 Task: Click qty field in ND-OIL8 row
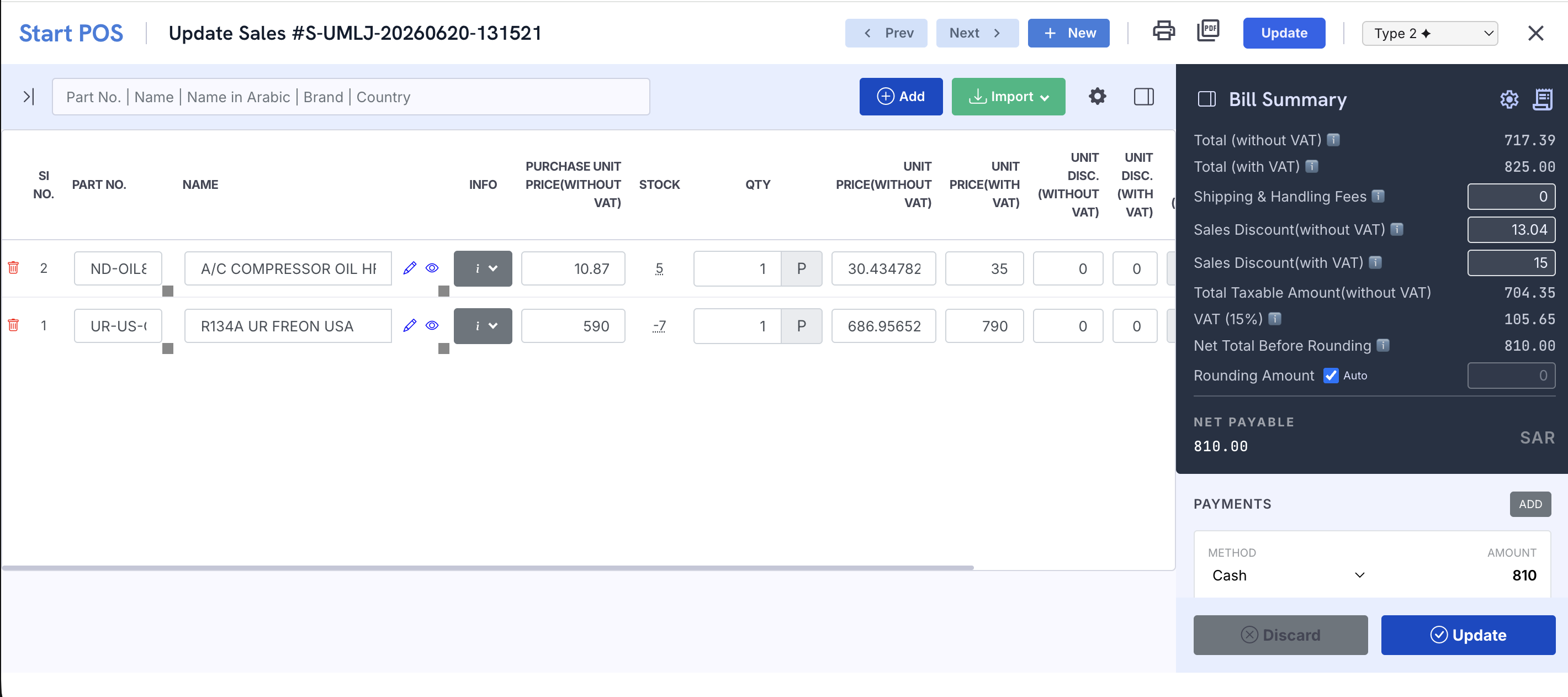pyautogui.click(x=737, y=268)
